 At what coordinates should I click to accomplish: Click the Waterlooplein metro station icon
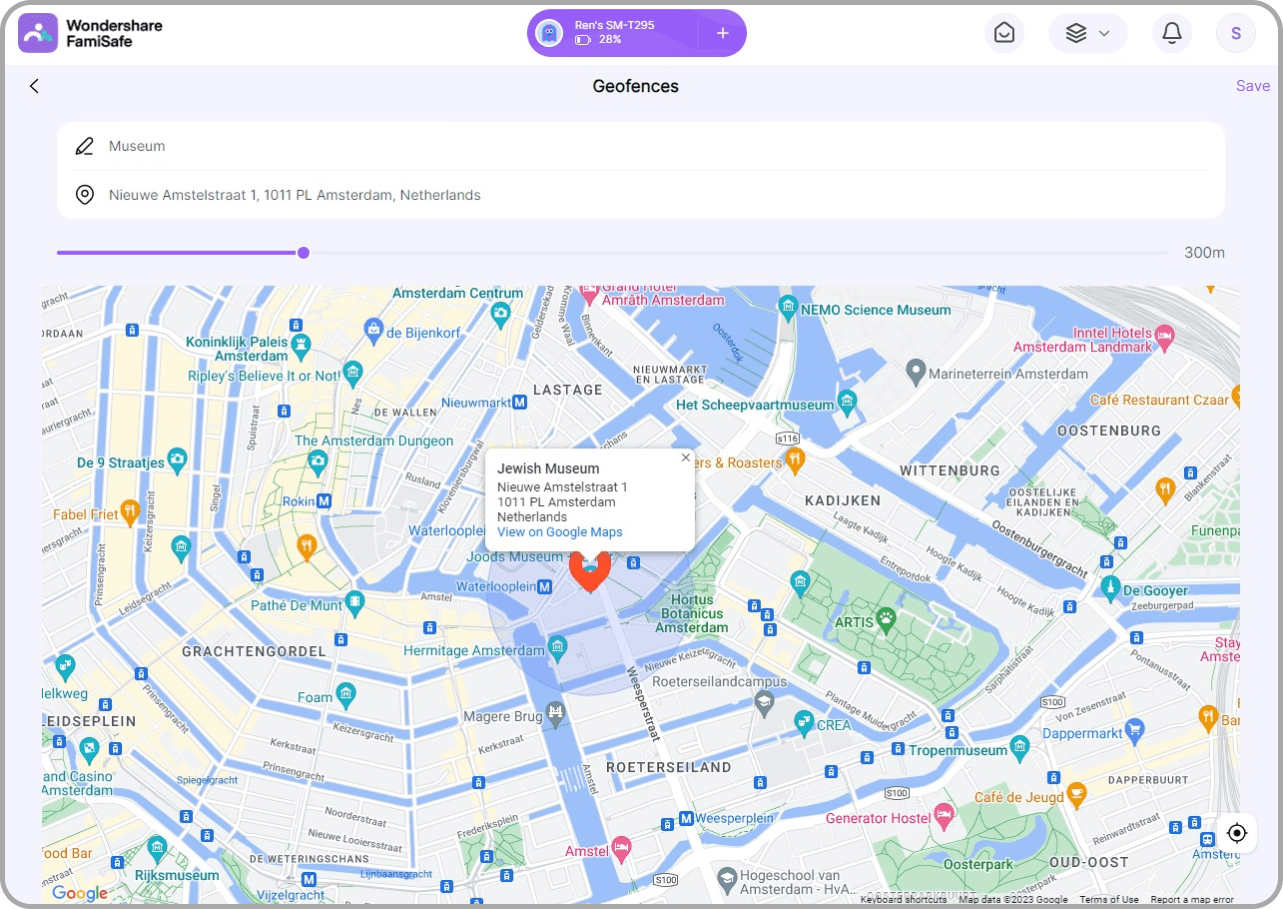pos(545,586)
